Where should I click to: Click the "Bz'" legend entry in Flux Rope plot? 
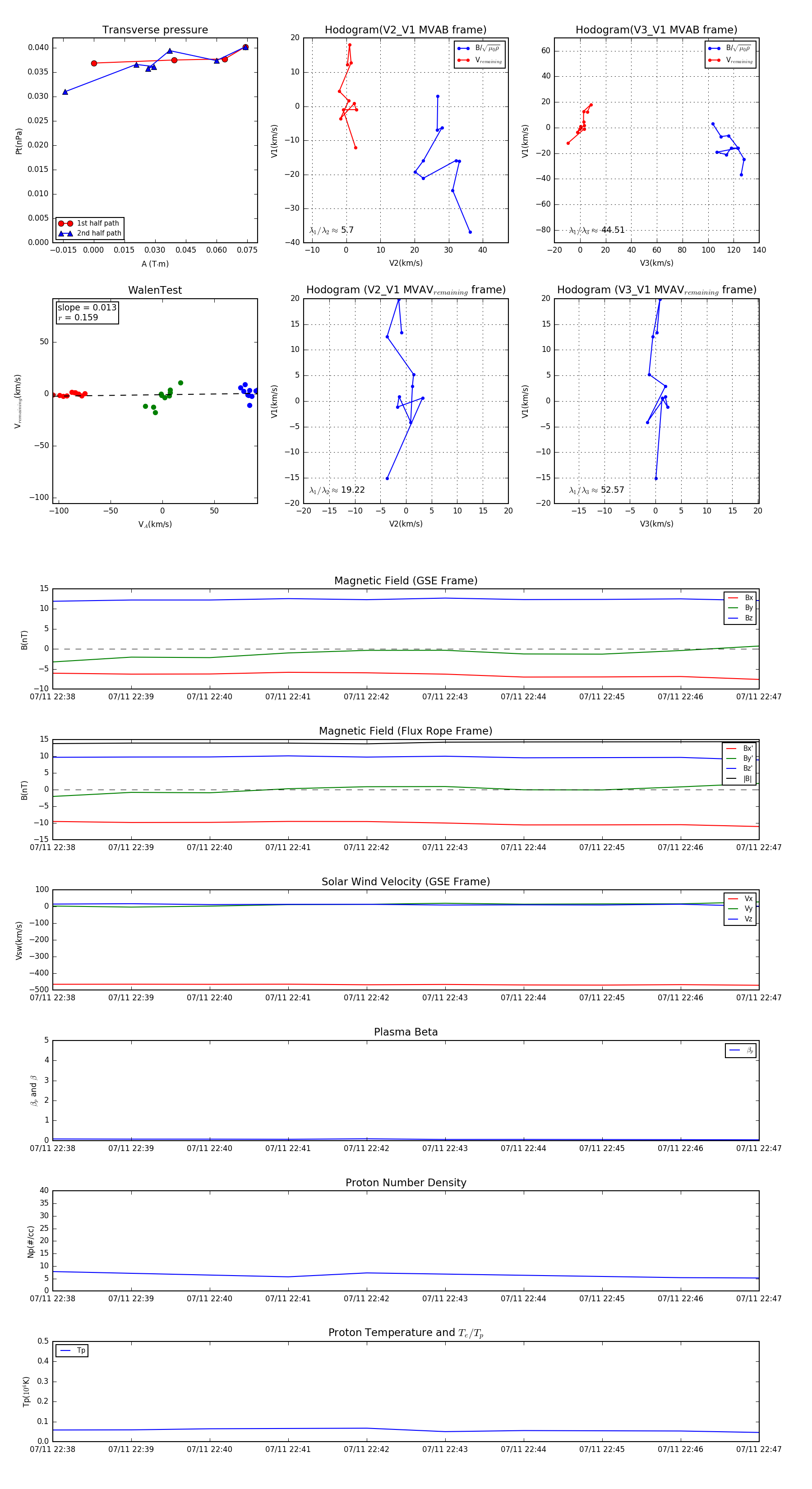point(739,768)
